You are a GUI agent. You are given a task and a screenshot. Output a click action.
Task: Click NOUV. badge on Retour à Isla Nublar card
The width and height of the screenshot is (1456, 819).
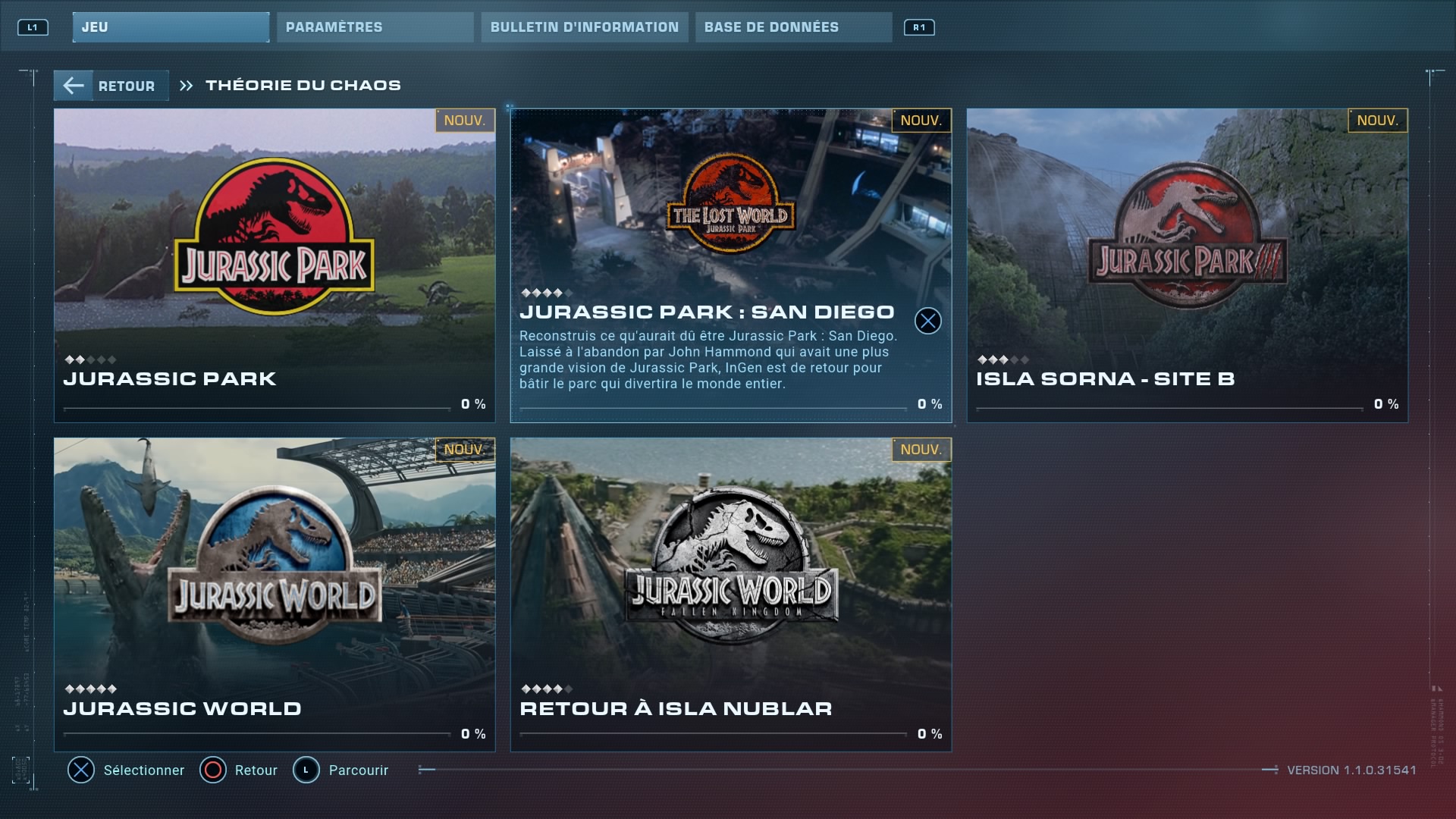[921, 450]
